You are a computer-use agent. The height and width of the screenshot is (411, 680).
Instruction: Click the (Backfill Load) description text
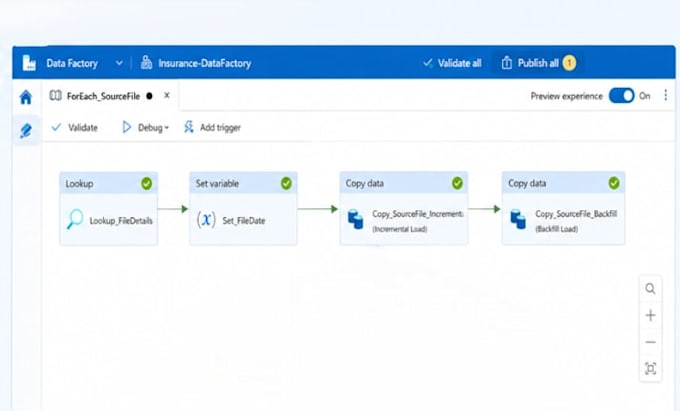click(556, 229)
